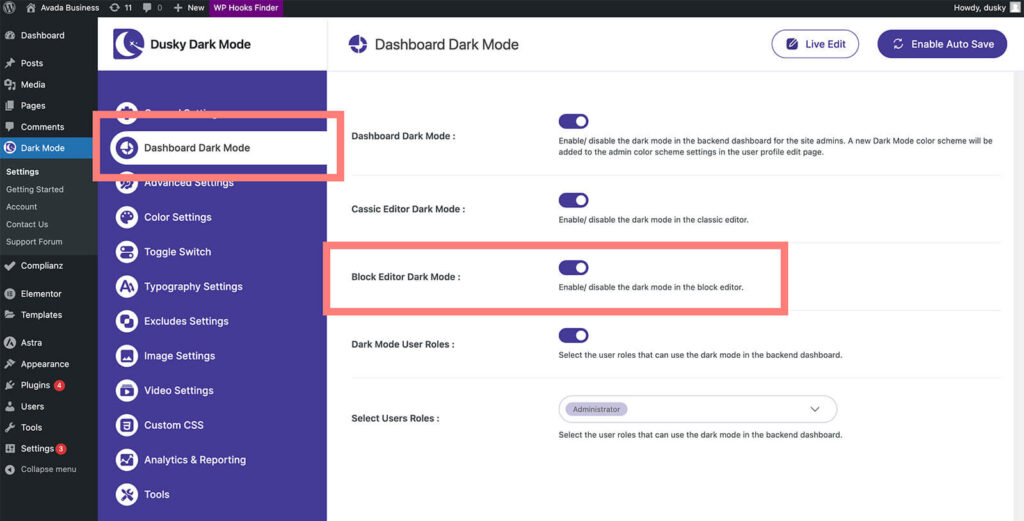Image resolution: width=1024 pixels, height=521 pixels.
Task: Click the Custom CSS icon
Action: pos(127,425)
